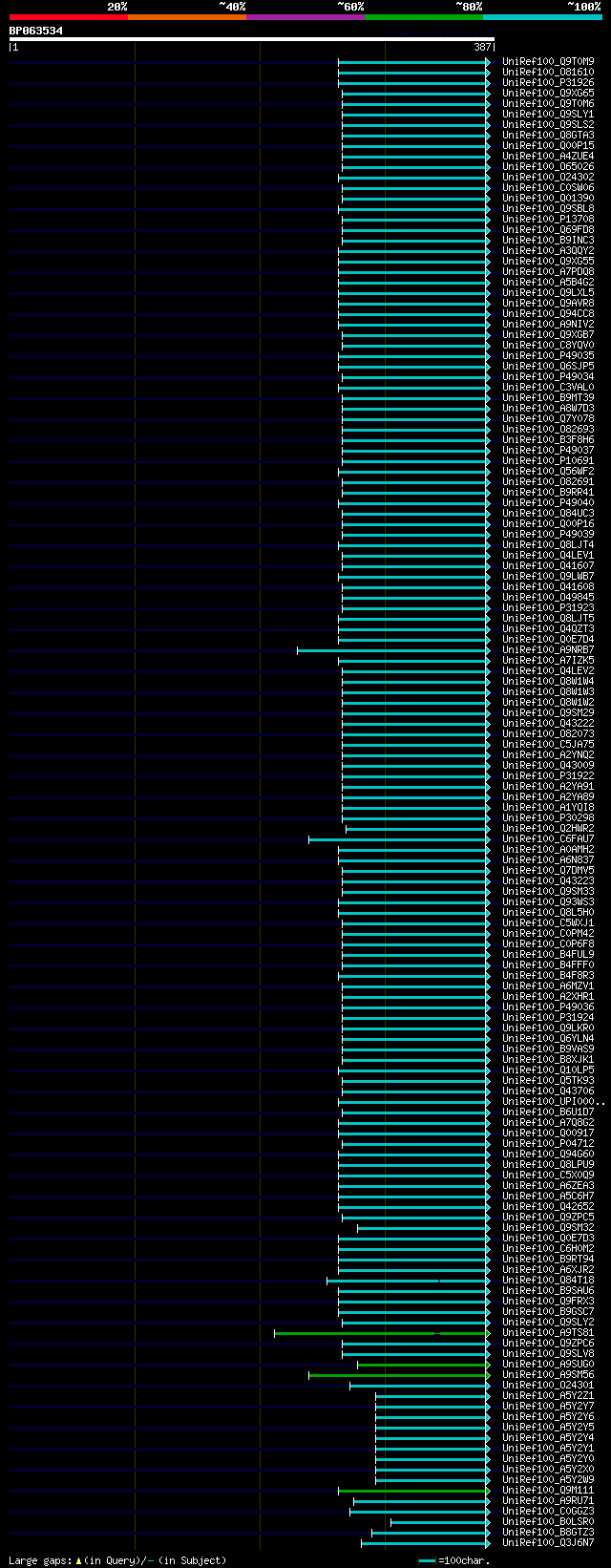Select the label UniRef100_Q84UC3
The height and width of the screenshot is (1568, 611).
click(x=548, y=513)
